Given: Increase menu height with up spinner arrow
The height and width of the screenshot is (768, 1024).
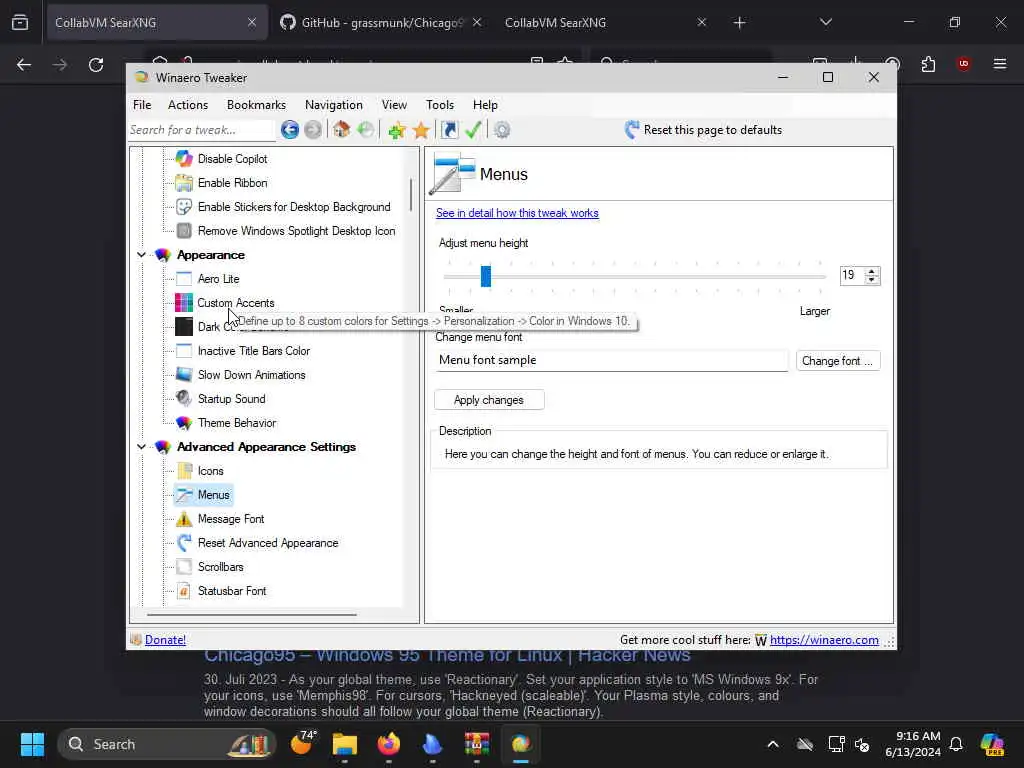Looking at the screenshot, I should (x=871, y=270).
